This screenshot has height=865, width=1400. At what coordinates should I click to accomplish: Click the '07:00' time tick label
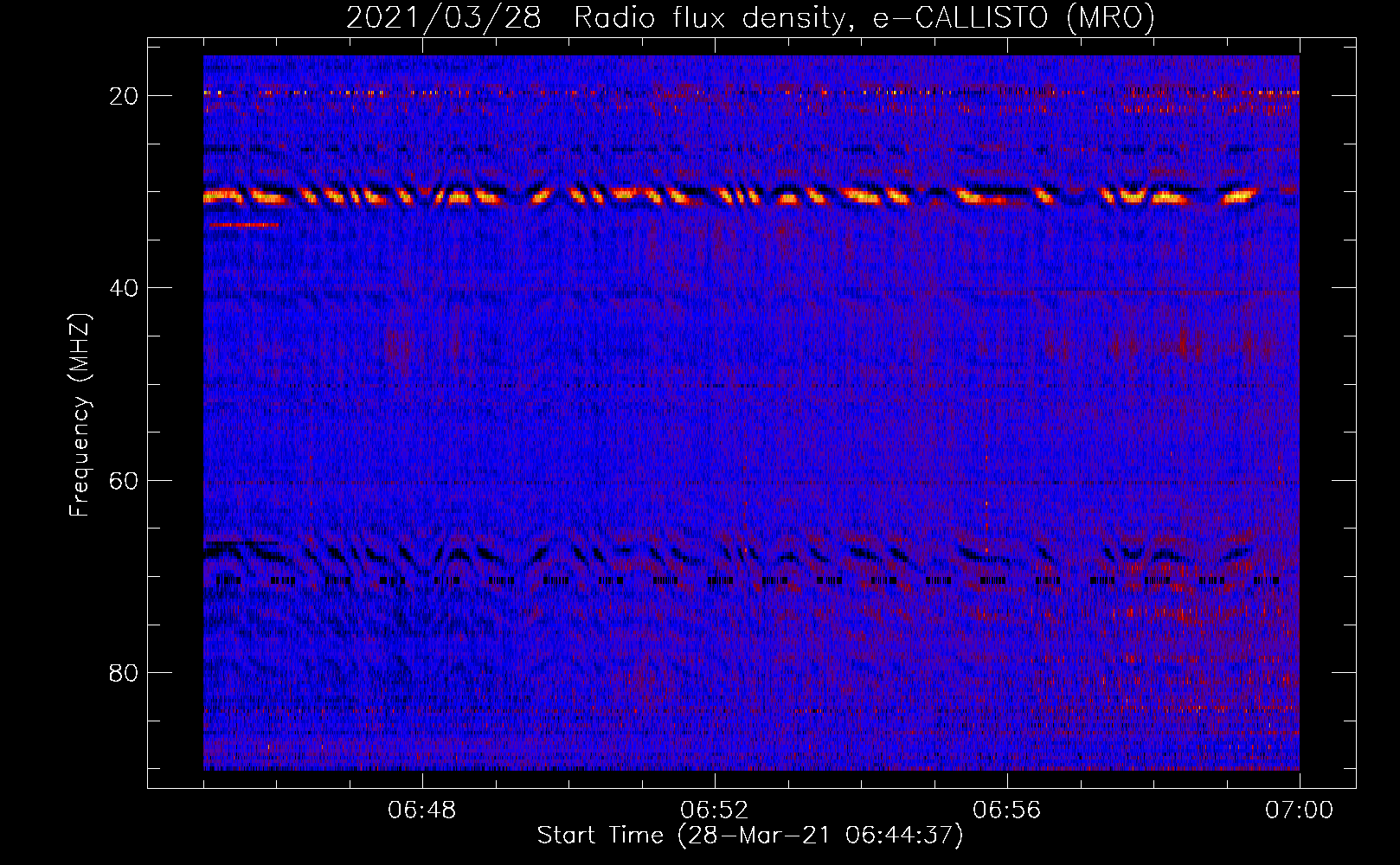pyautogui.click(x=1299, y=811)
